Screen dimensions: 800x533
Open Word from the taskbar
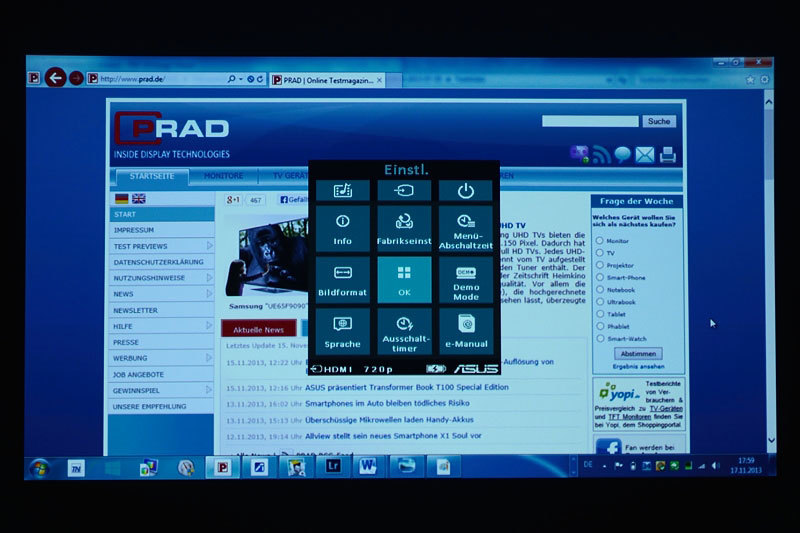coord(367,466)
